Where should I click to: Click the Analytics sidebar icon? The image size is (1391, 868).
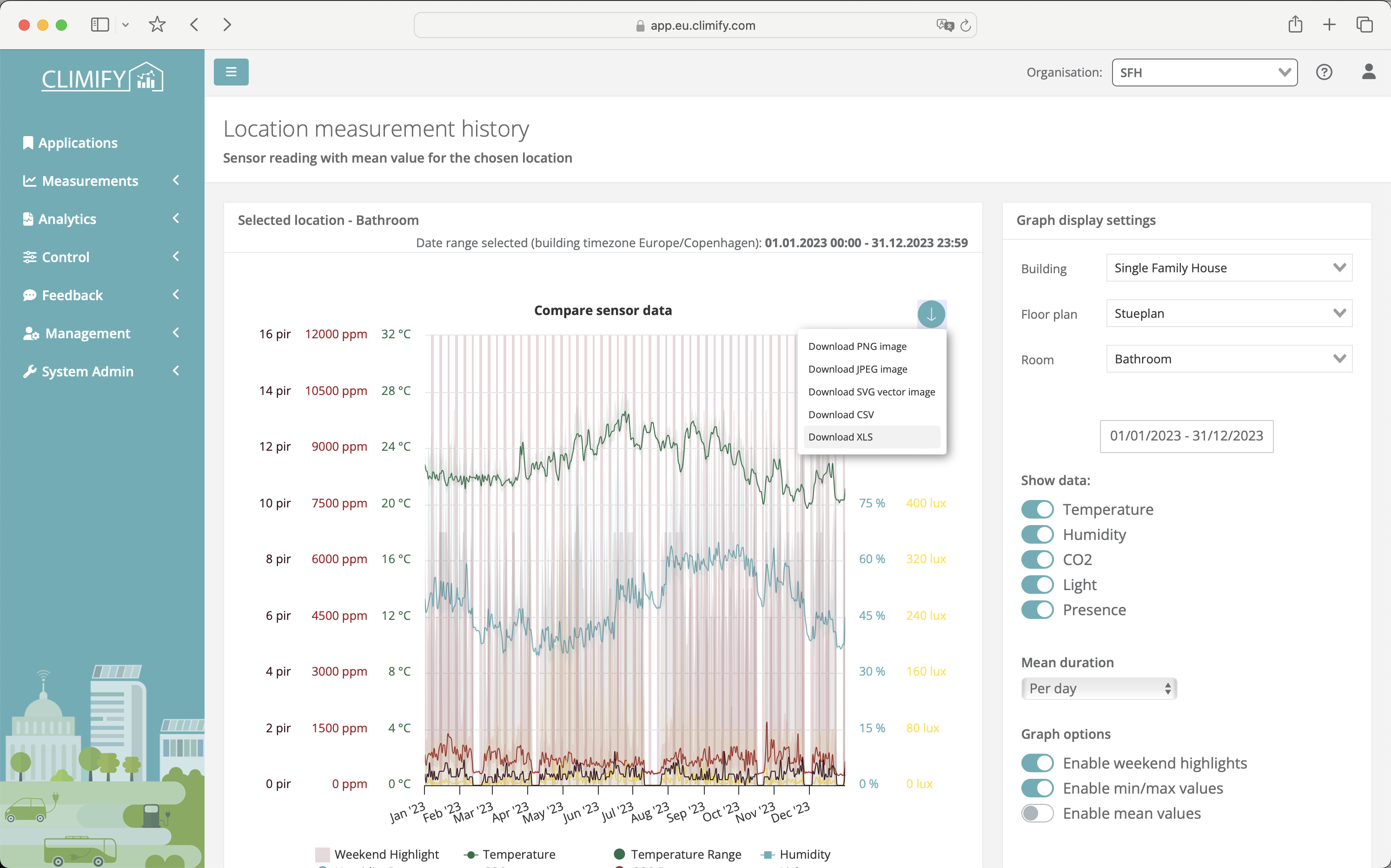pyautogui.click(x=27, y=218)
